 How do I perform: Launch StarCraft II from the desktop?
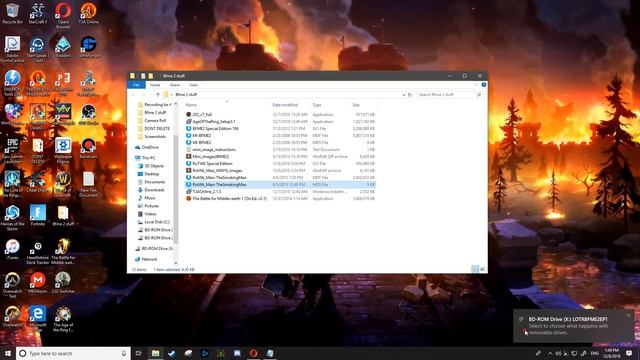[x=38, y=13]
